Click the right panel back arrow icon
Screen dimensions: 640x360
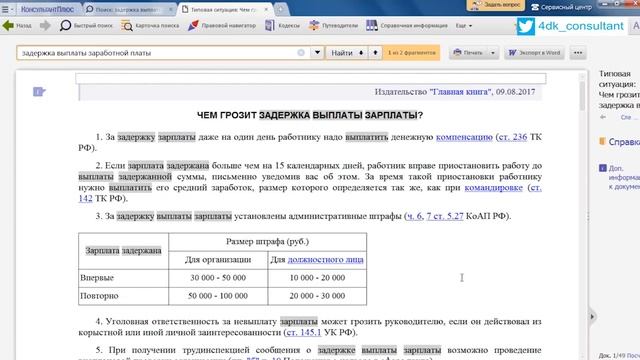click(x=603, y=117)
